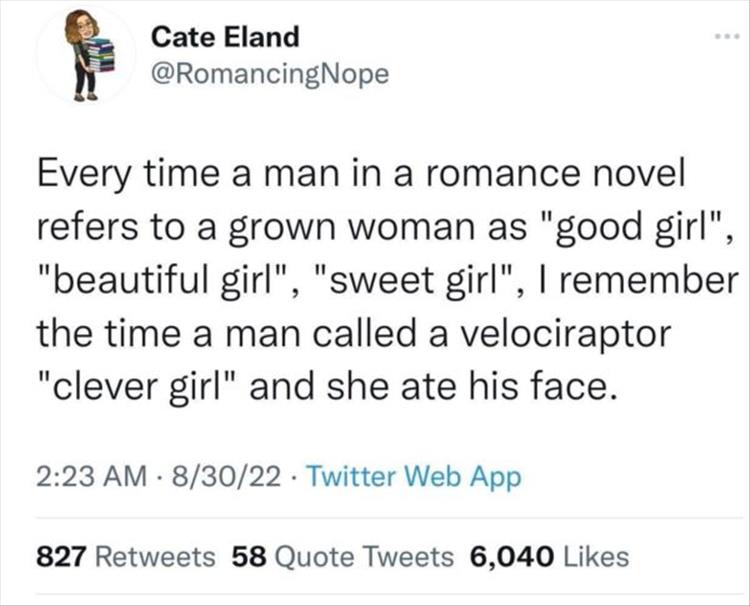This screenshot has height=606, width=750.
Task: Open the Twitter Web App source link
Action: point(414,477)
